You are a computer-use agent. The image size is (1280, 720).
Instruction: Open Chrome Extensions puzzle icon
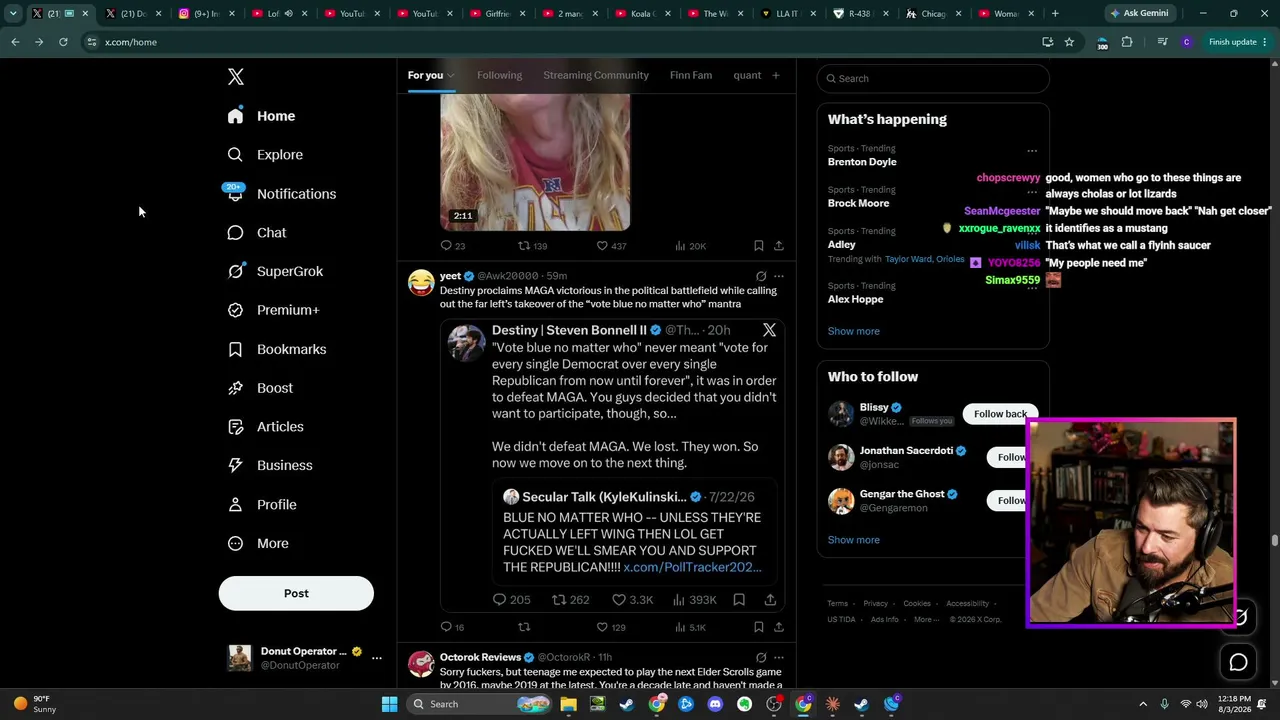(x=1127, y=42)
